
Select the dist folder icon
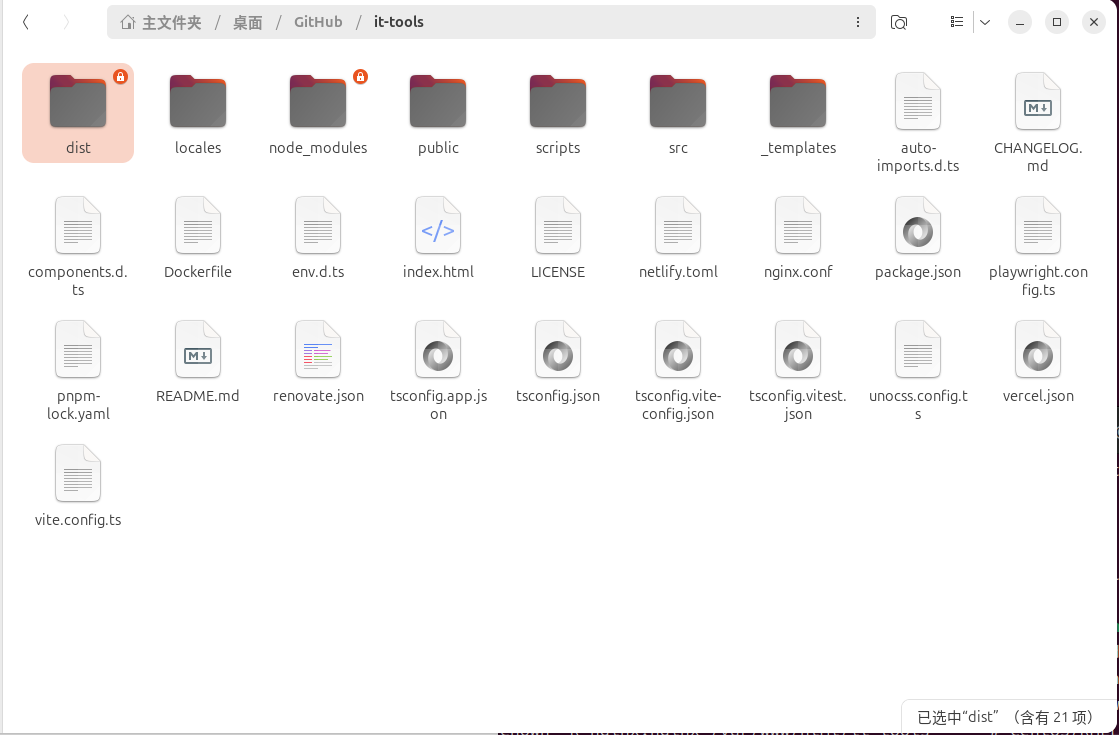[x=78, y=101]
